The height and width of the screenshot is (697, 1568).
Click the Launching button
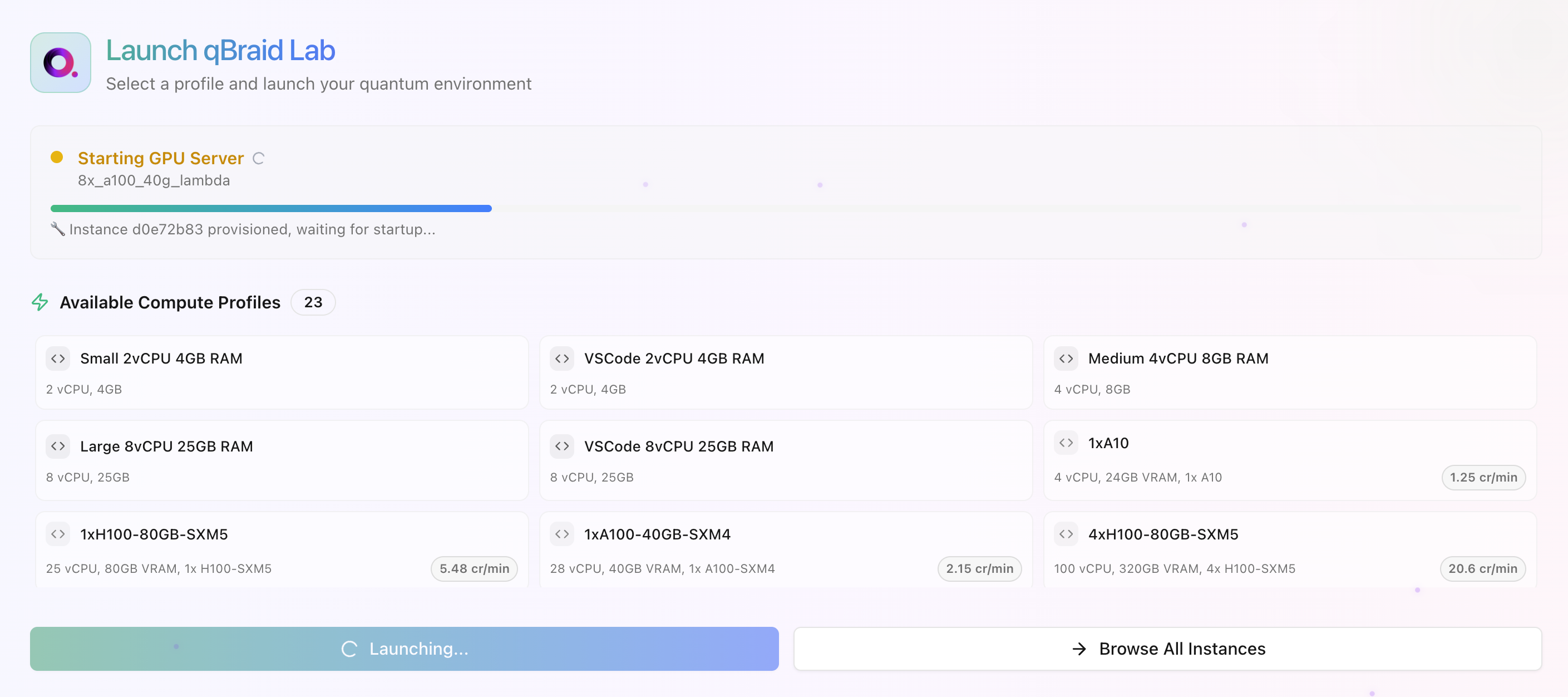pyautogui.click(x=404, y=649)
